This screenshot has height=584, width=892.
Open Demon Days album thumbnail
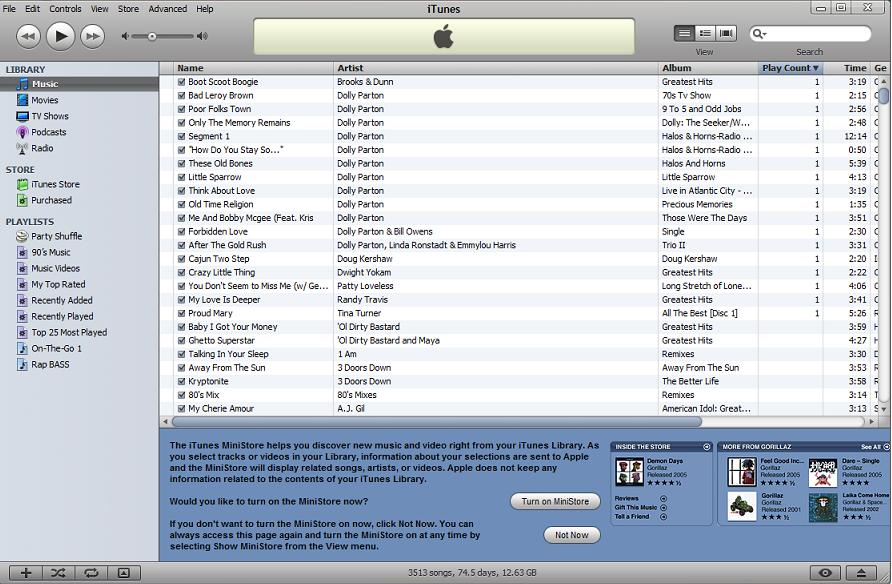[x=629, y=472]
